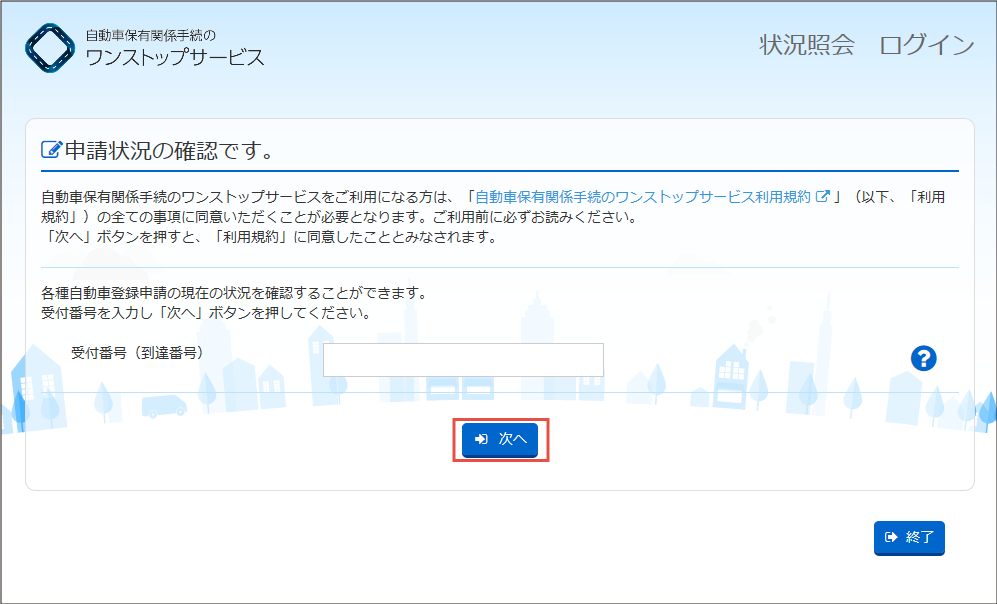The height and width of the screenshot is (604, 997).
Task: Click the text 受付番号を入力し「次へ」ボタンを押してください。
Action: point(206,313)
